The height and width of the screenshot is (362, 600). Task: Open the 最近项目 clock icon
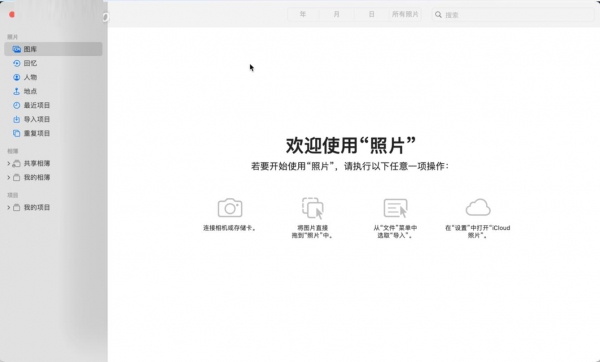pyautogui.click(x=16, y=105)
